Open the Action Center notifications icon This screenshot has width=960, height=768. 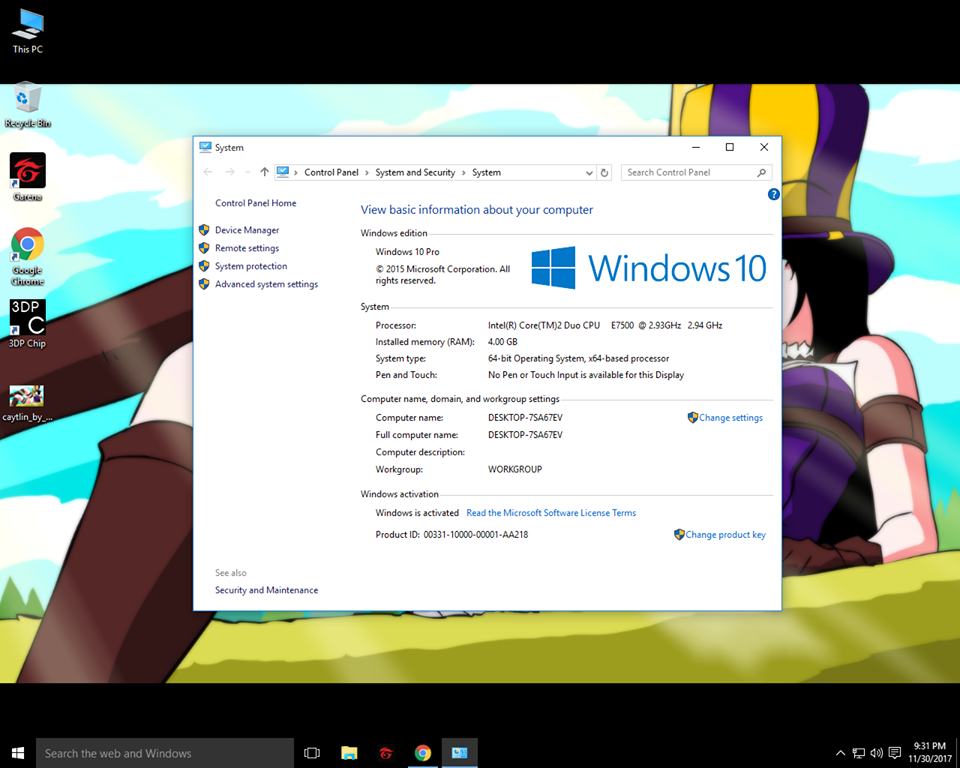tap(894, 753)
